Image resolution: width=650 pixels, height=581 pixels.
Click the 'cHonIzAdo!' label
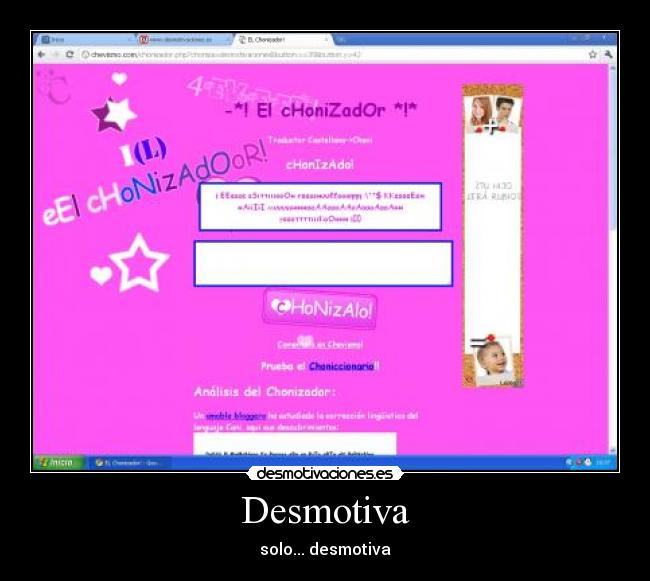point(320,165)
